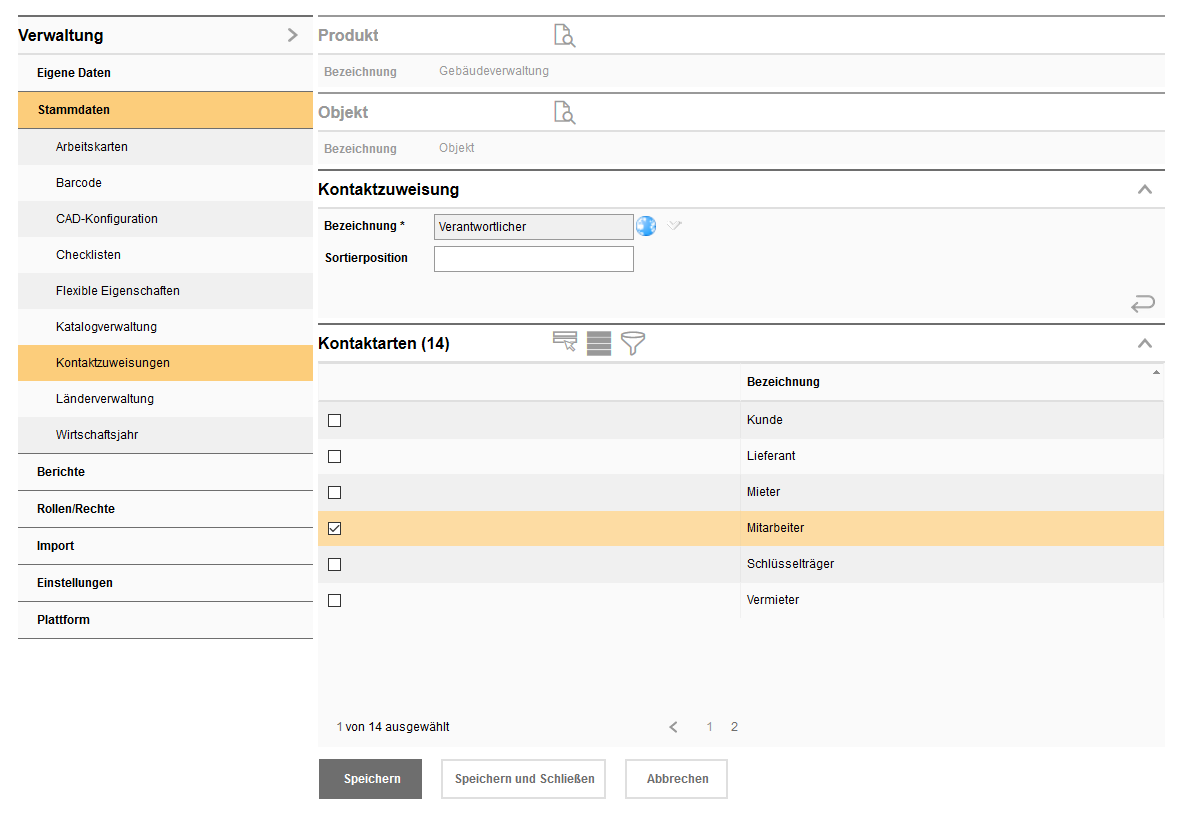Click the grey check icon beside the globe
The image size is (1183, 817).
click(675, 226)
